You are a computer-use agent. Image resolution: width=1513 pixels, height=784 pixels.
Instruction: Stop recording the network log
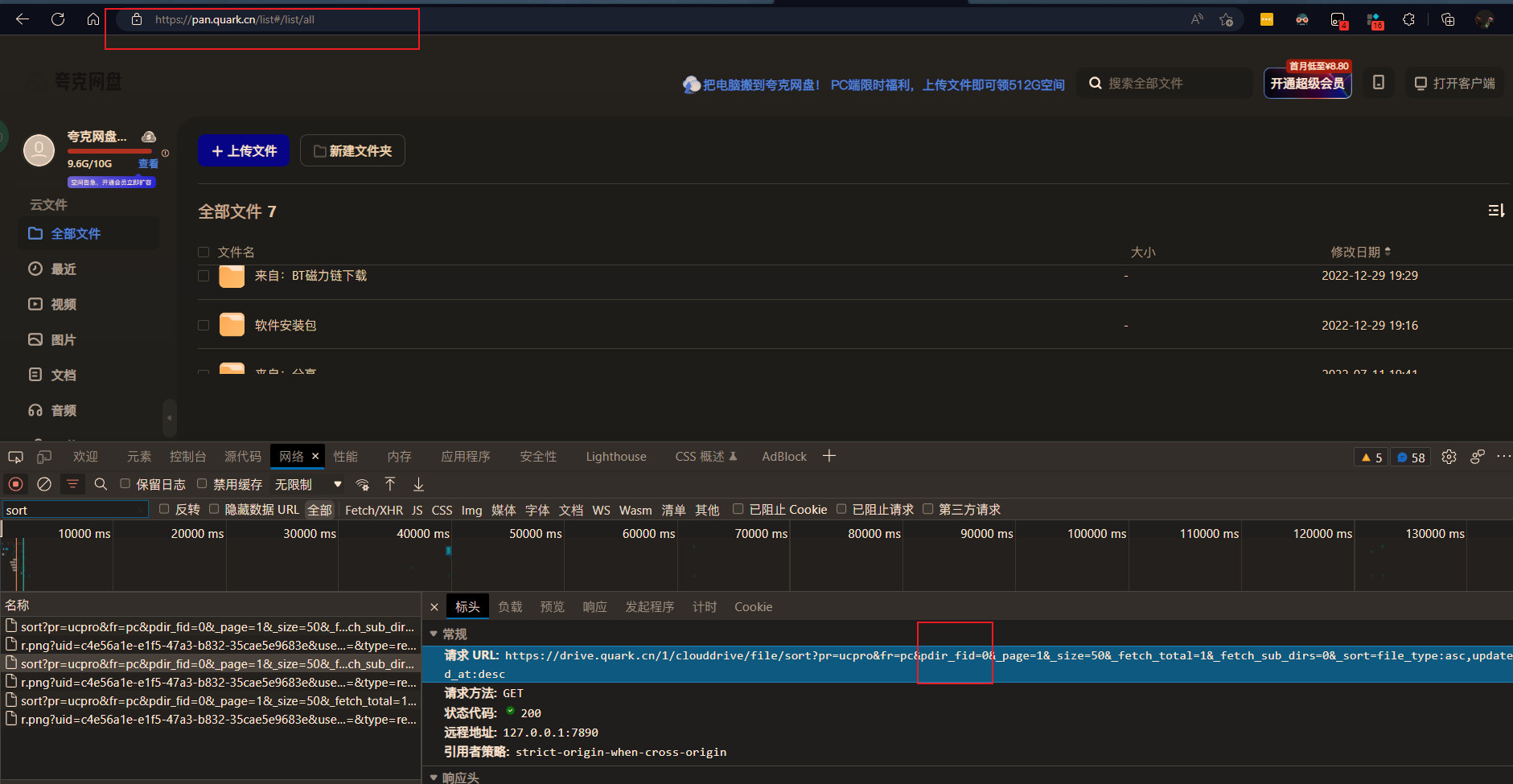tap(15, 484)
